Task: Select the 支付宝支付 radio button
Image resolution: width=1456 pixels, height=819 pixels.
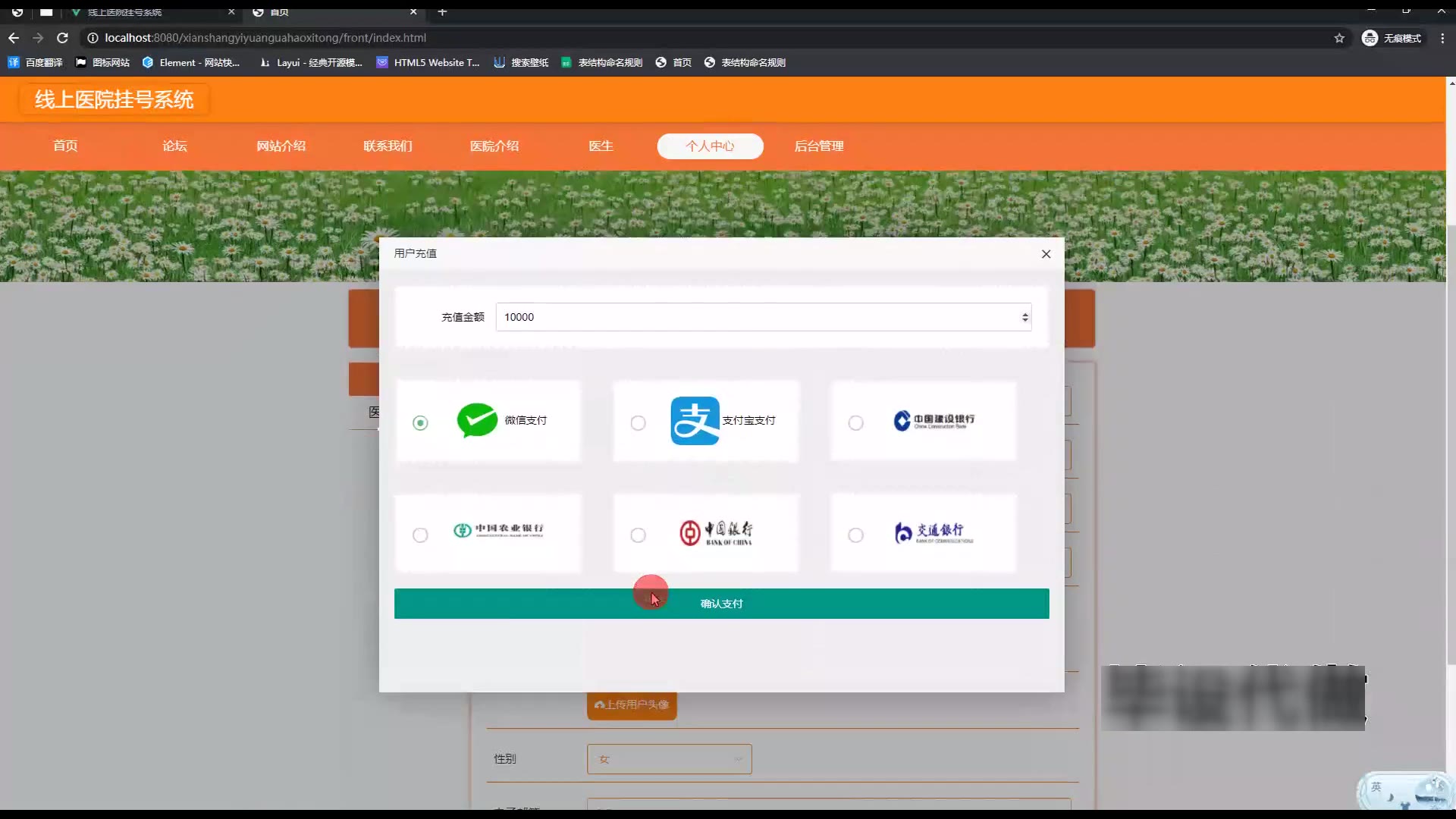Action: point(638,423)
